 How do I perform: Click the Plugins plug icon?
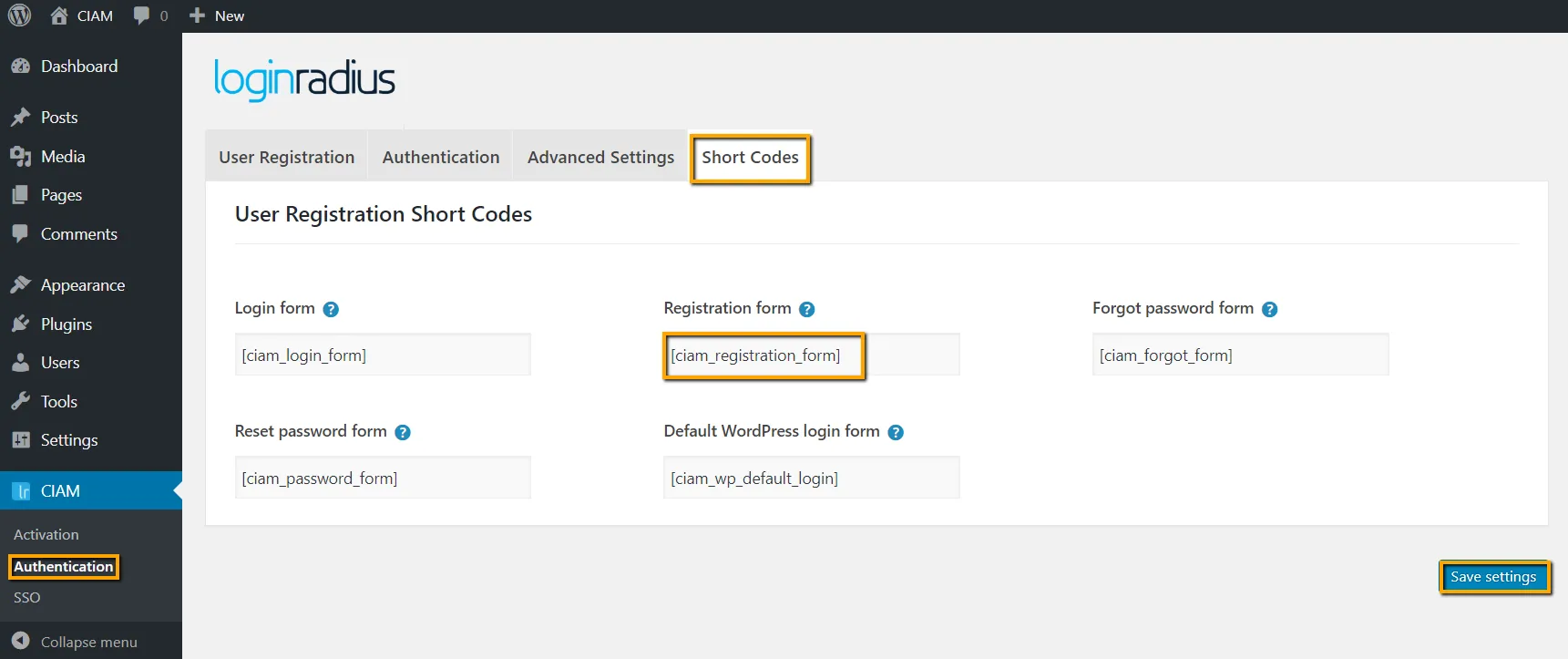(20, 324)
